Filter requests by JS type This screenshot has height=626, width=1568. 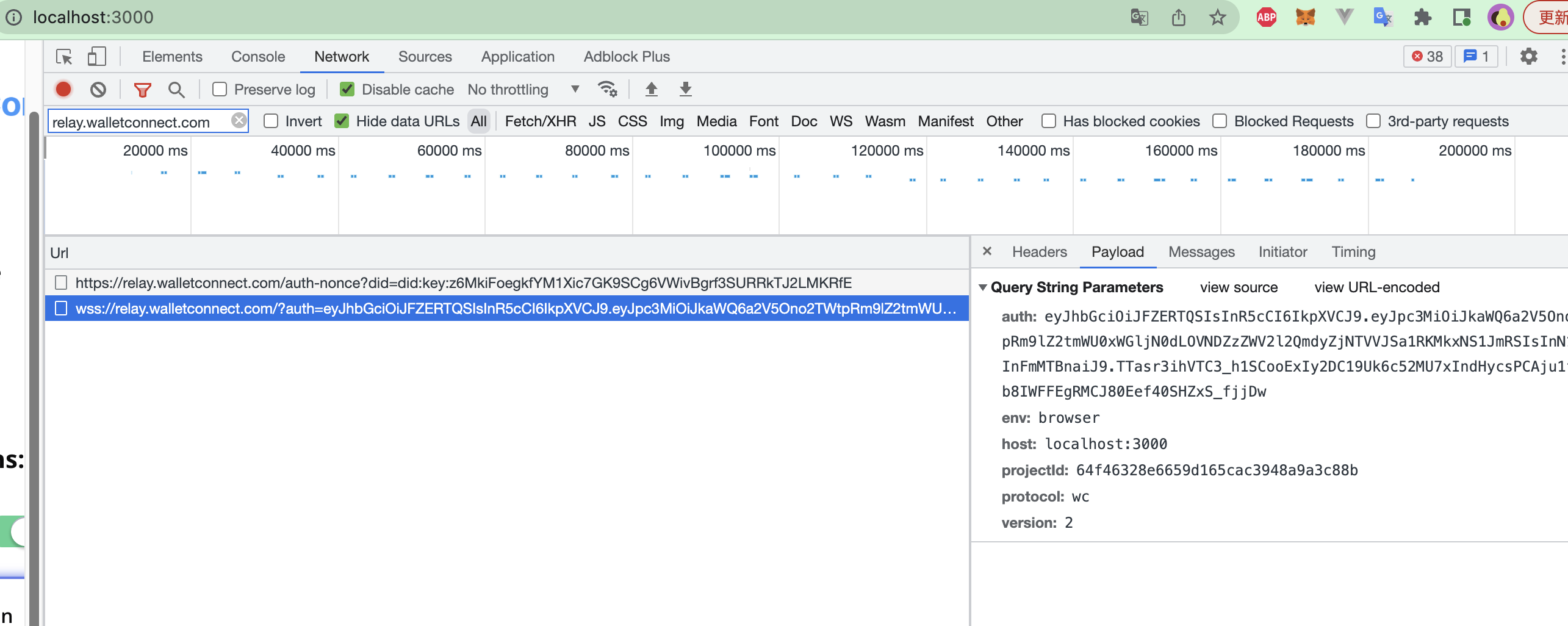coord(597,121)
